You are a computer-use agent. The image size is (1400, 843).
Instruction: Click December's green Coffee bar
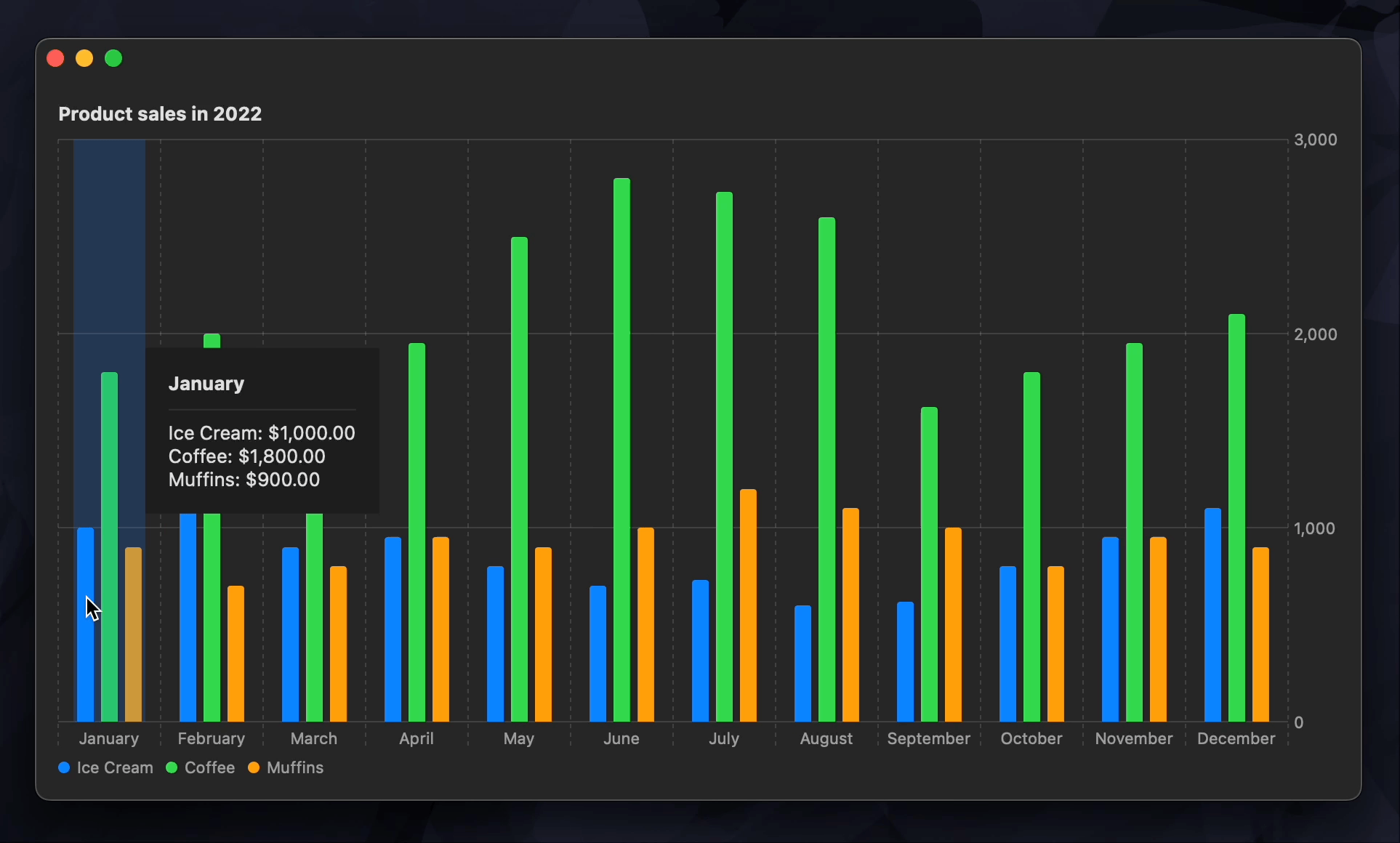tap(1237, 517)
